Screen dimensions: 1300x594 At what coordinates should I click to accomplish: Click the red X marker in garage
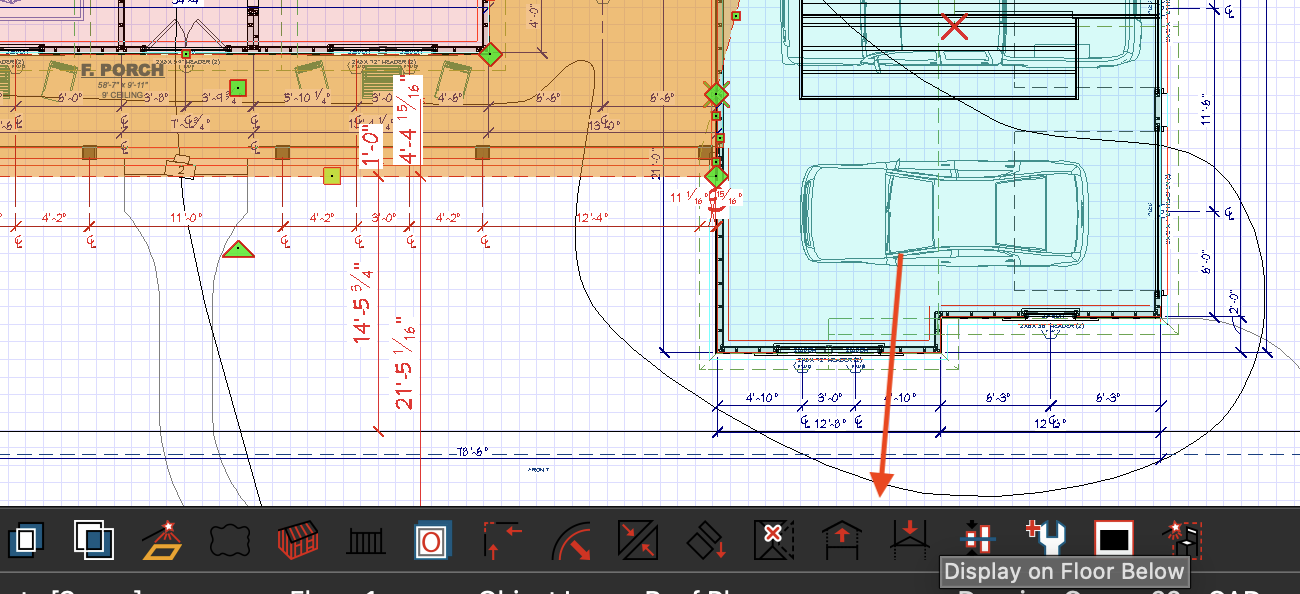(x=955, y=27)
